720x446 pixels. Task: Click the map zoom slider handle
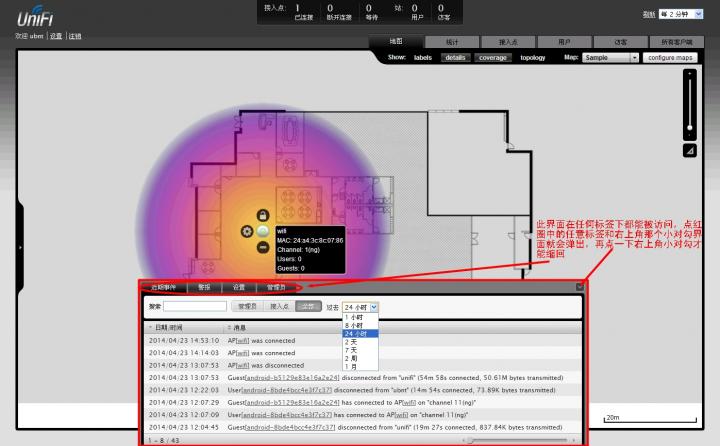pos(689,127)
